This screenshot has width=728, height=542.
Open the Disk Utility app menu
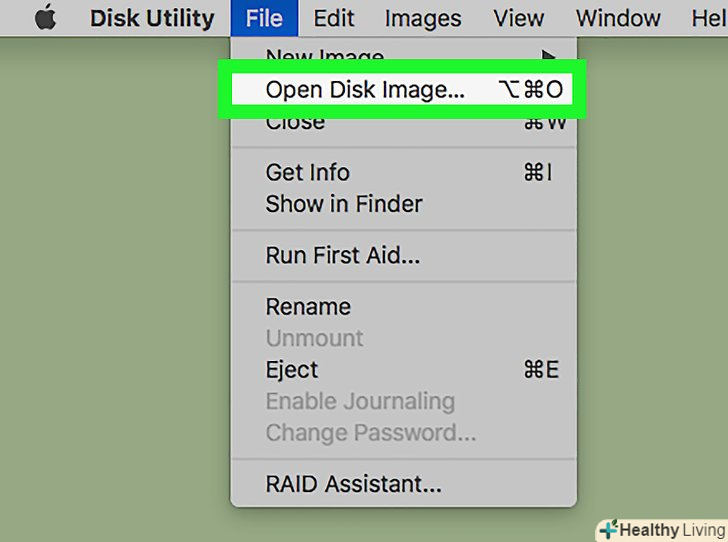click(151, 19)
